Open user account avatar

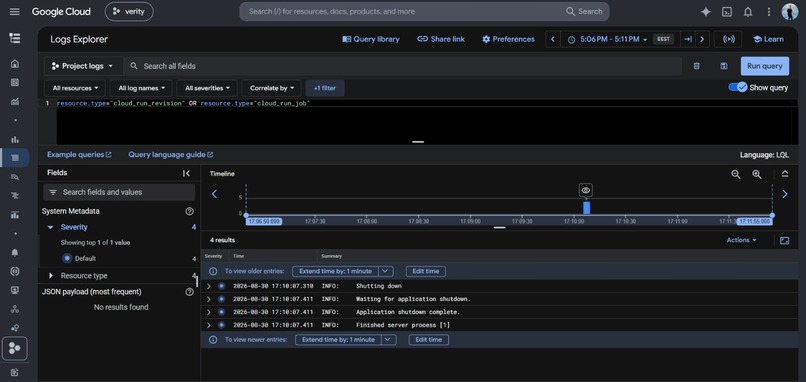click(x=790, y=12)
